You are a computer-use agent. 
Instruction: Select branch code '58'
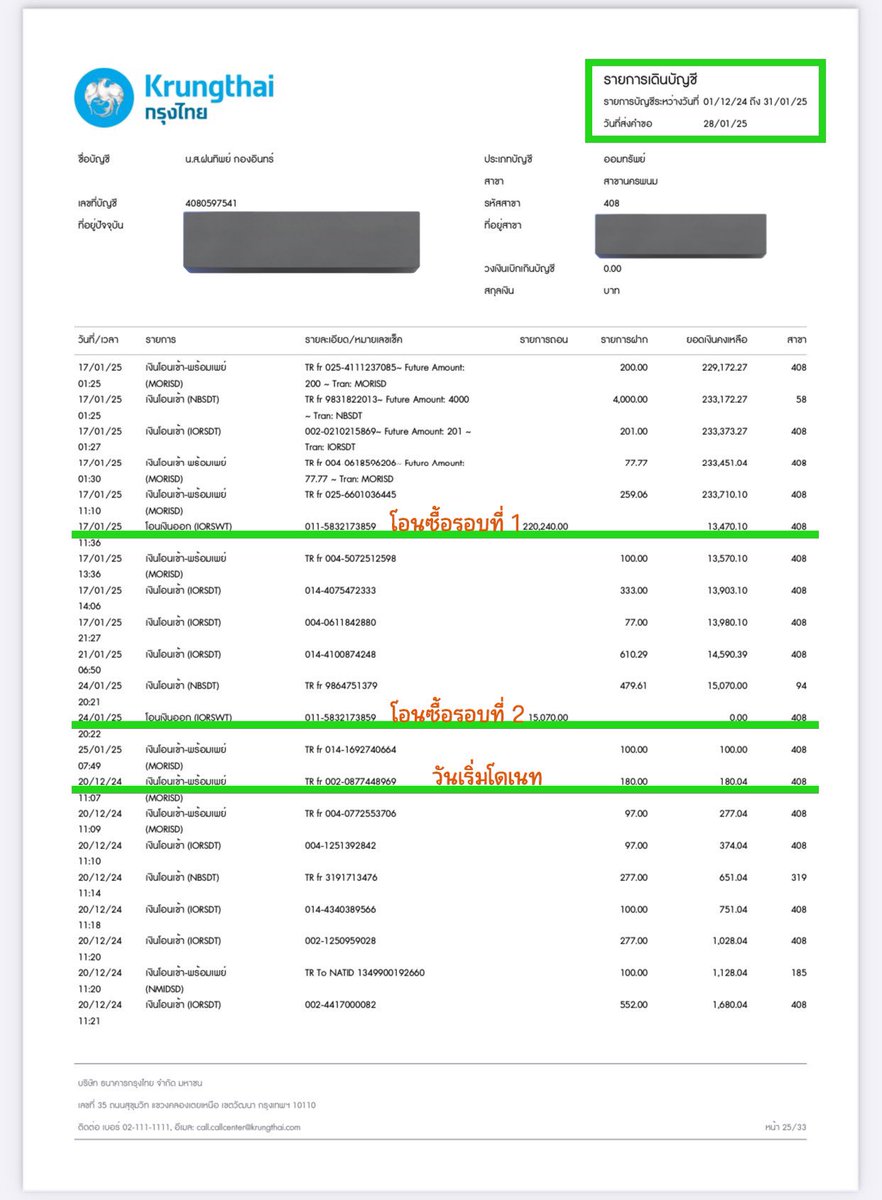tap(800, 400)
